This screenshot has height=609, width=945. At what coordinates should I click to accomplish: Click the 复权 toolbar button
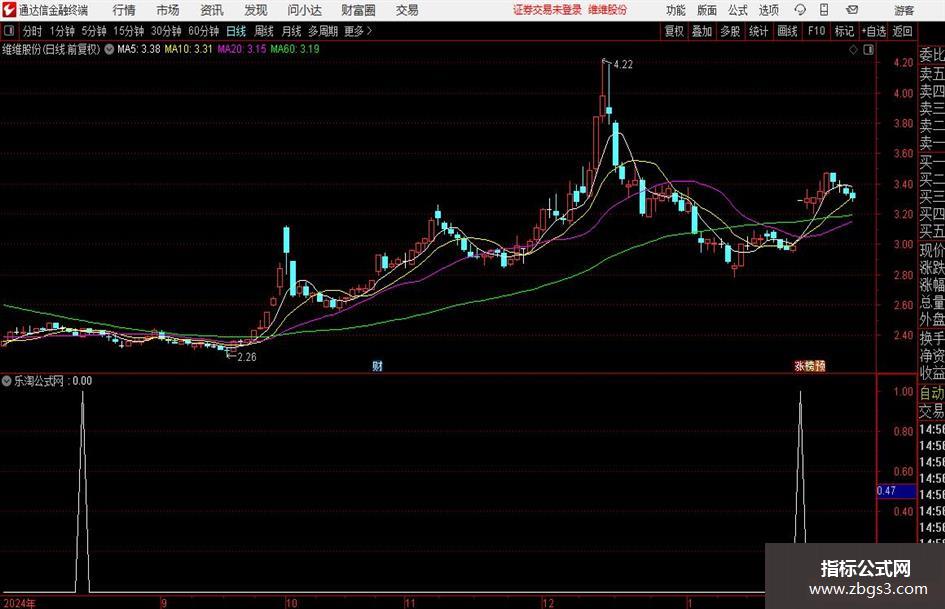pos(674,31)
